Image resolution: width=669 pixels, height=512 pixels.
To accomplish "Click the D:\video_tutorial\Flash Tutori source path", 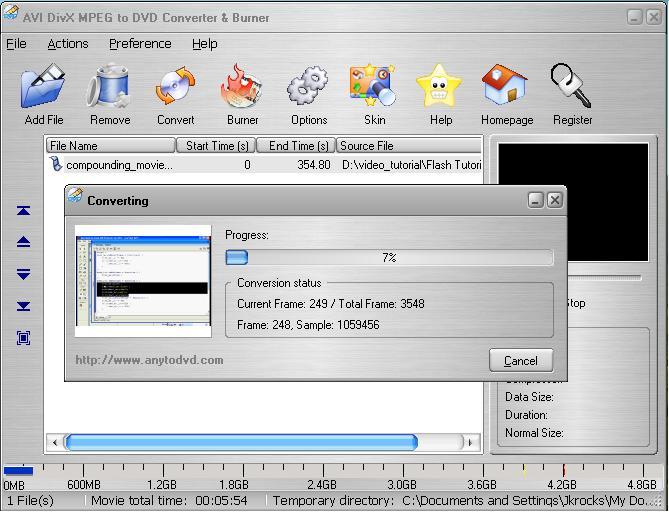I will click(412, 165).
